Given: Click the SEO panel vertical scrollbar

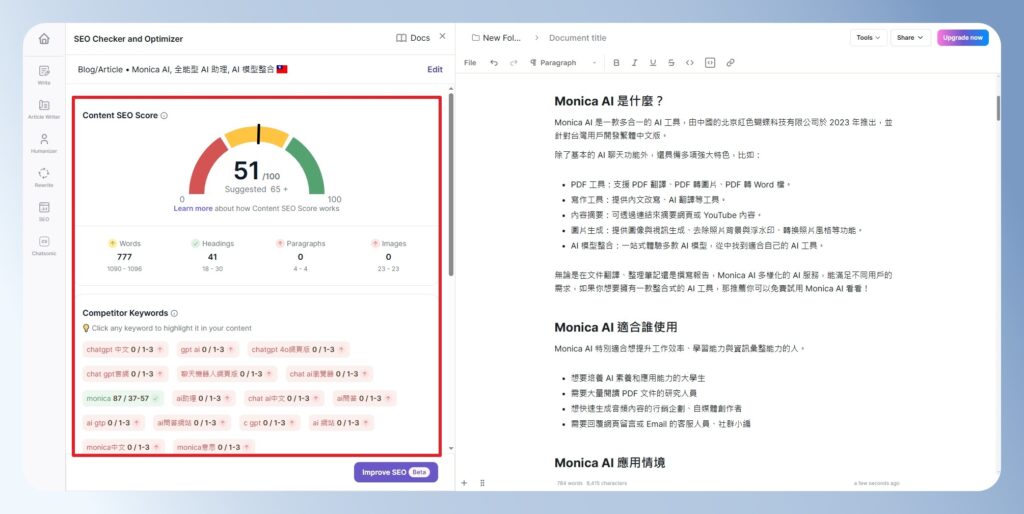Looking at the screenshot, I should (450, 184).
